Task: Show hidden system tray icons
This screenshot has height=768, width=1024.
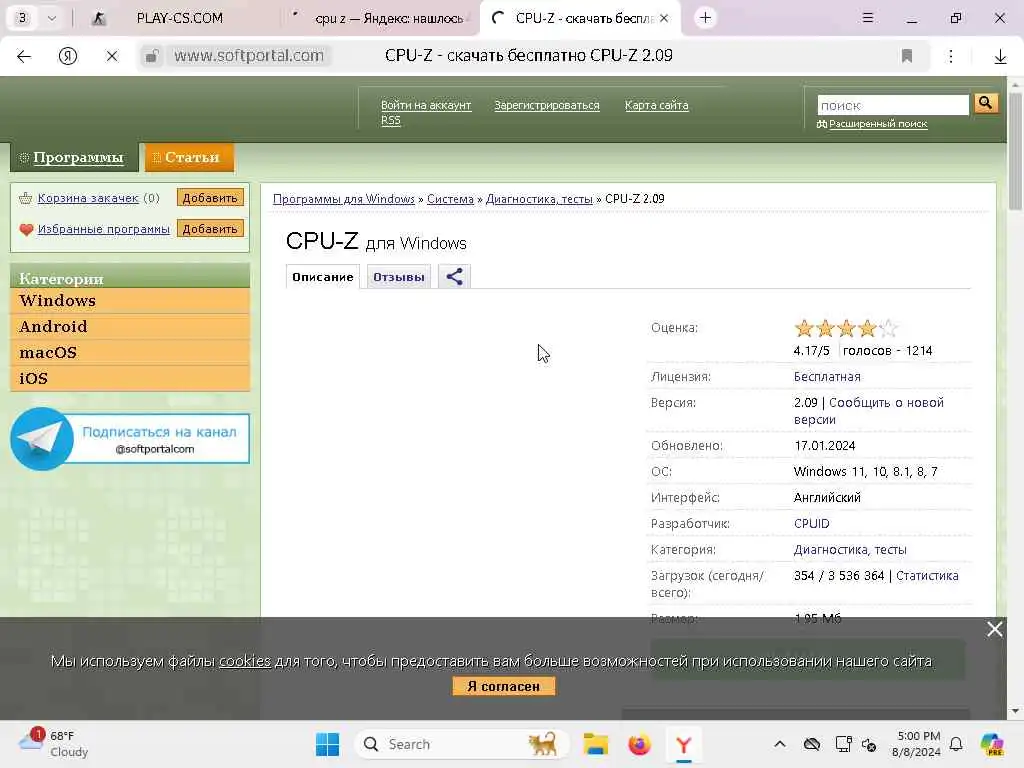Action: pyautogui.click(x=780, y=744)
